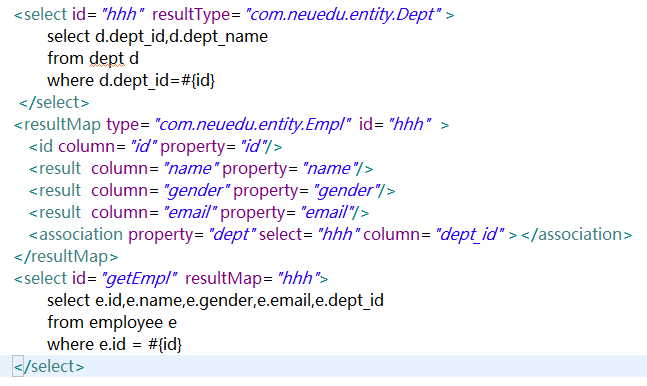Click the line "select e.id,e.name,e.gender,e.email,e.dept_id"
The width and height of the screenshot is (647, 386).
215,300
